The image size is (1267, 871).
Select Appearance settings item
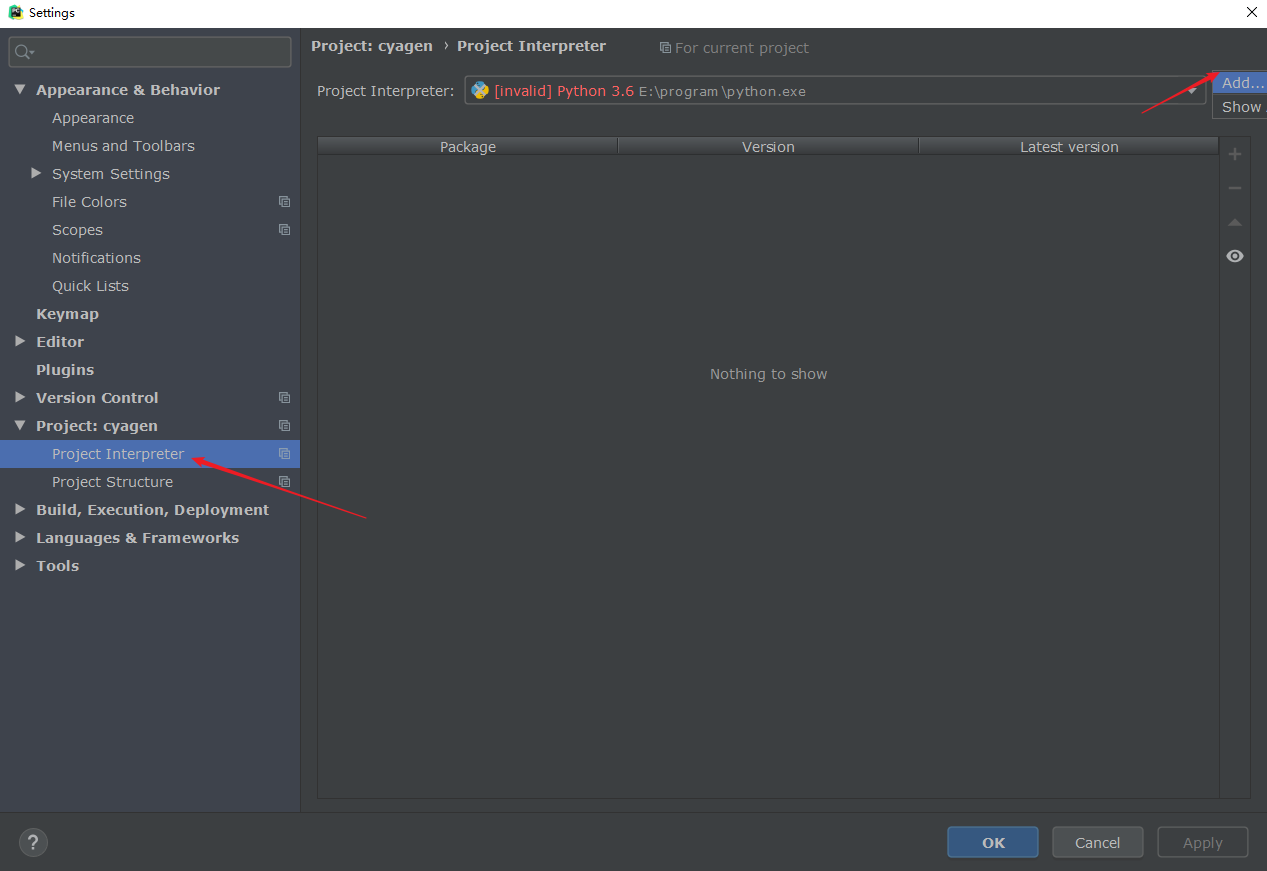click(x=93, y=118)
